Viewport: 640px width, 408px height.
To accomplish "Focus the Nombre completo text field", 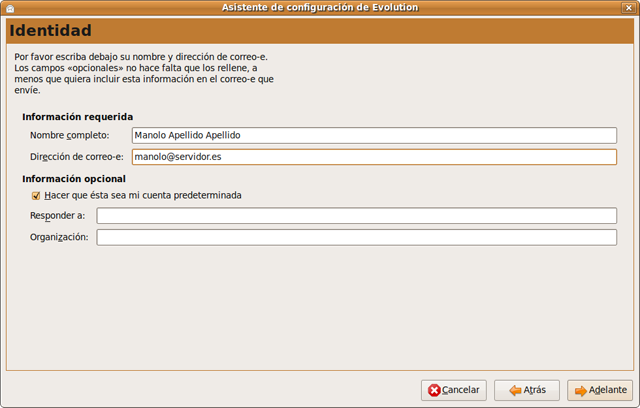I will click(373, 136).
